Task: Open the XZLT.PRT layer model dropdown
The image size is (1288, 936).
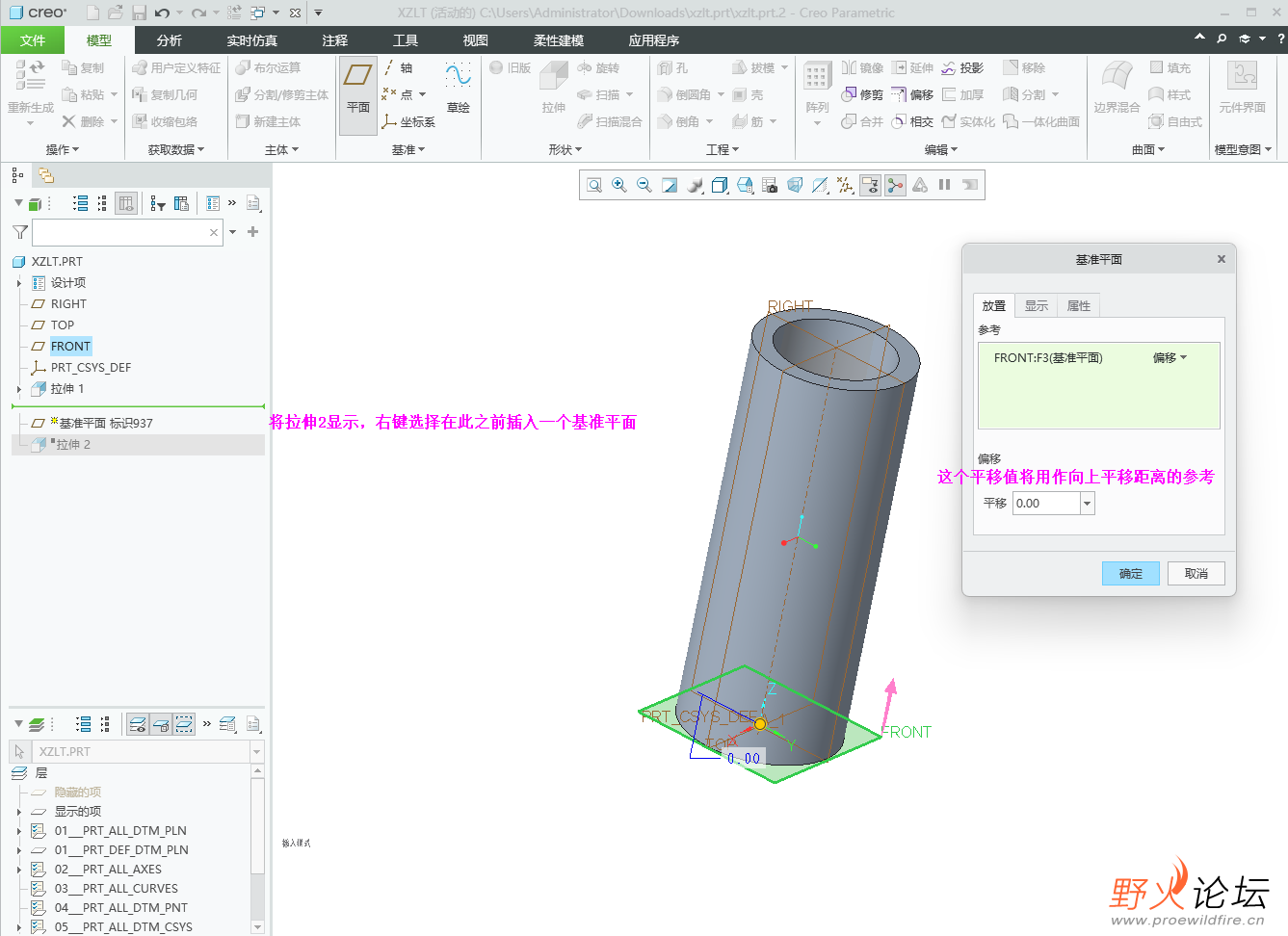Action: coord(256,752)
